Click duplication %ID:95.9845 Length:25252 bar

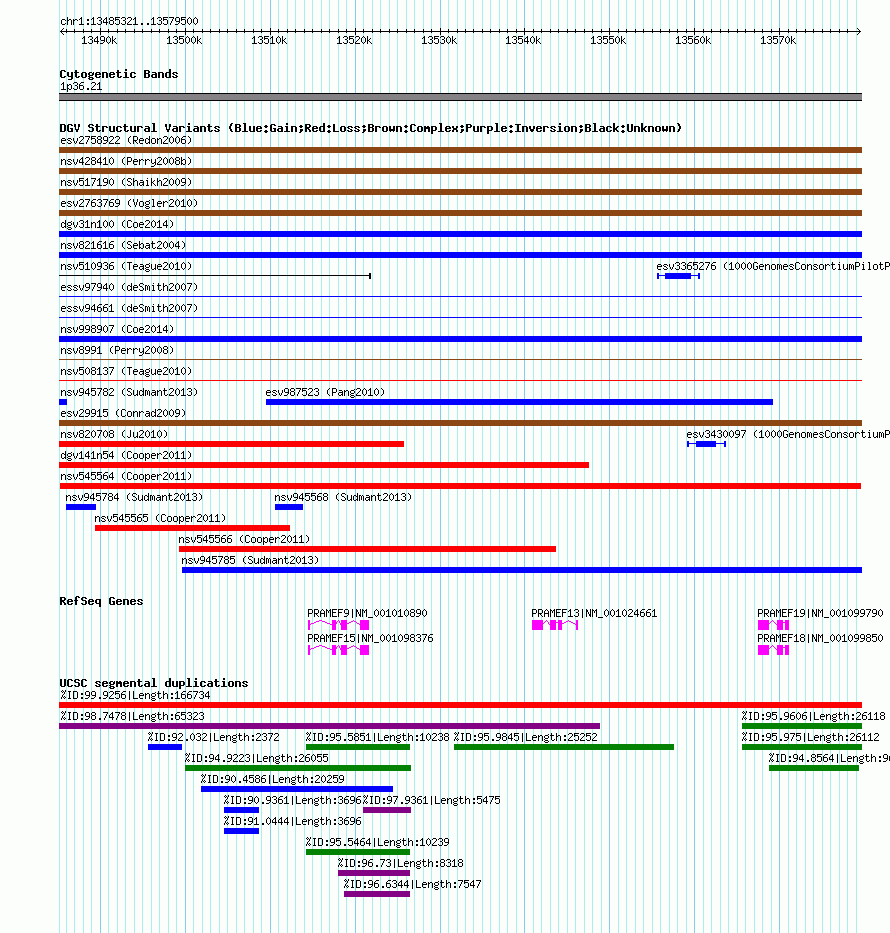(x=564, y=747)
